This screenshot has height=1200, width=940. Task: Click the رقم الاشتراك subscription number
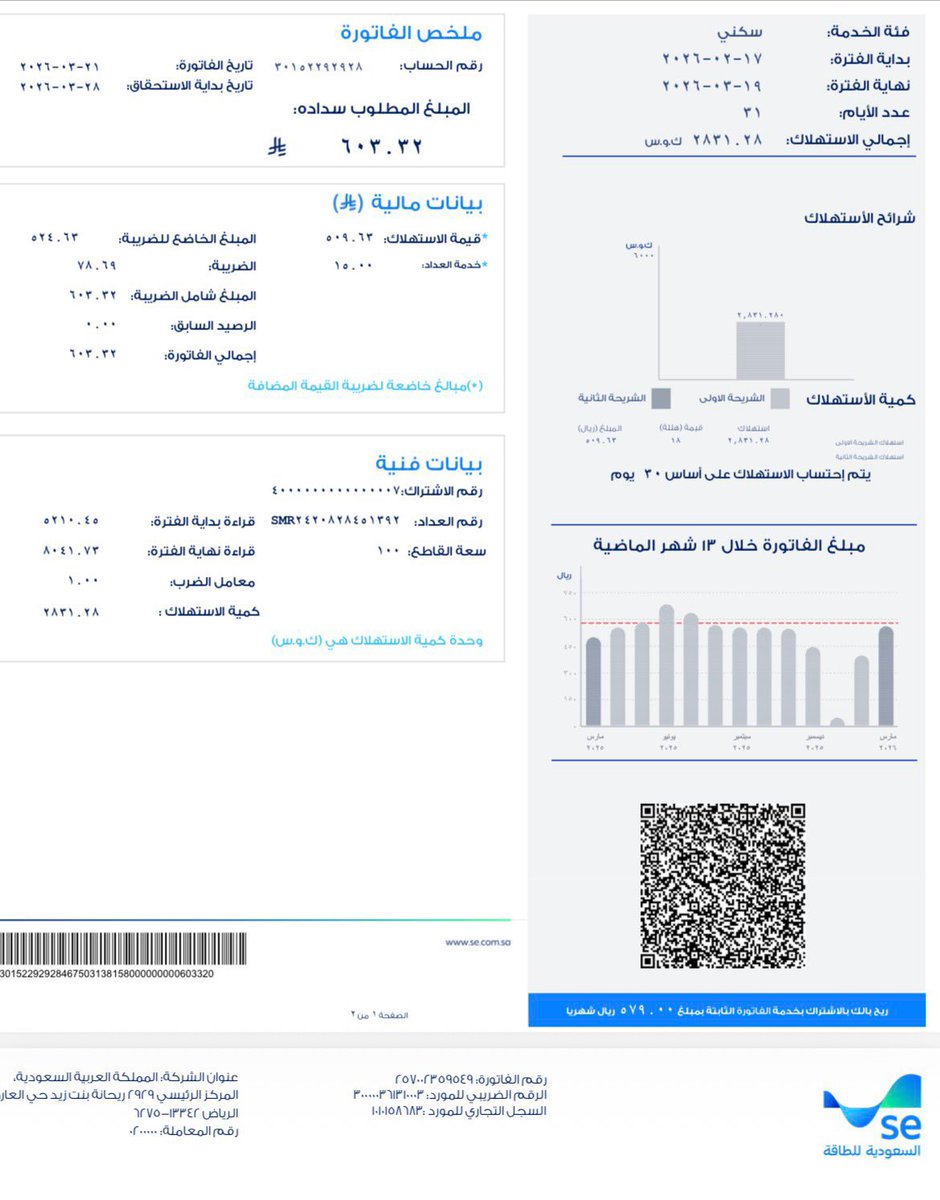(x=334, y=491)
